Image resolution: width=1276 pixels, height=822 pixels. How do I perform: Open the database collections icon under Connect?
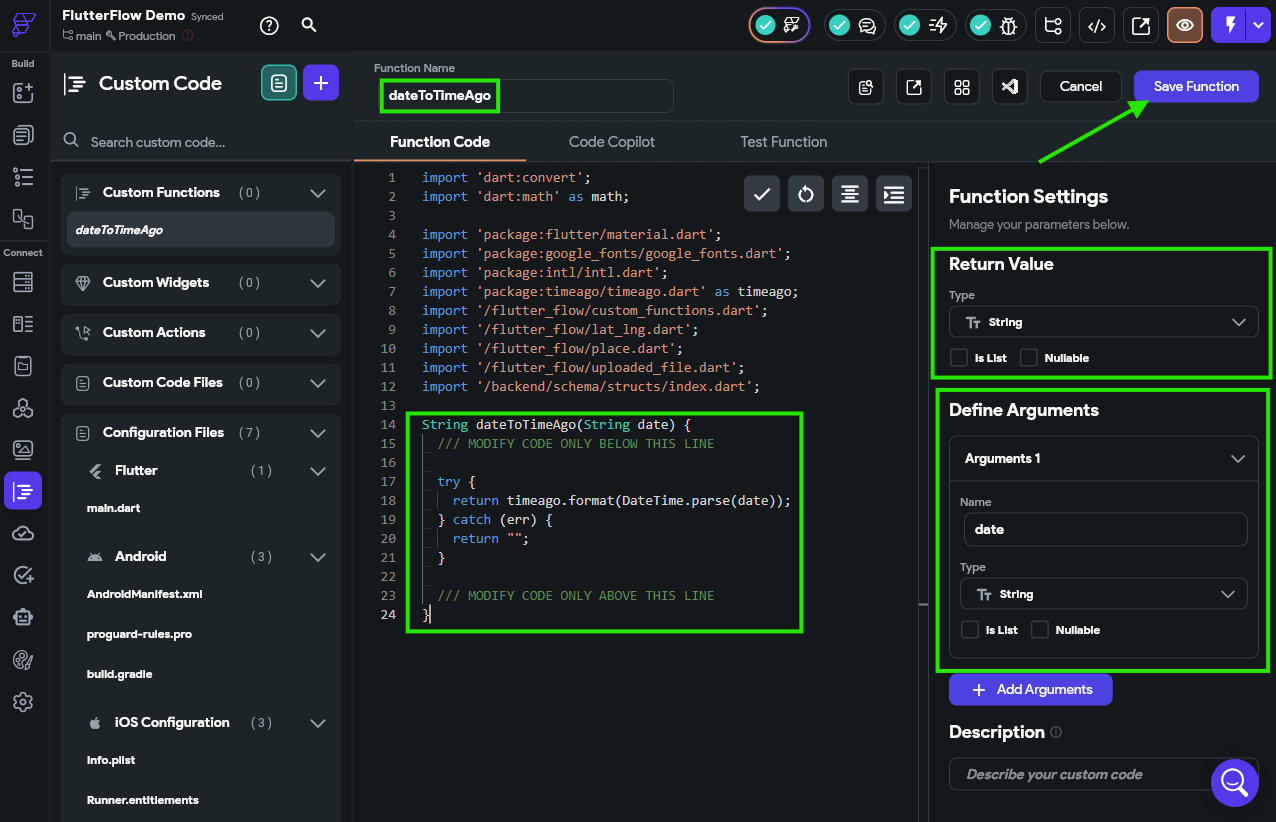click(23, 282)
